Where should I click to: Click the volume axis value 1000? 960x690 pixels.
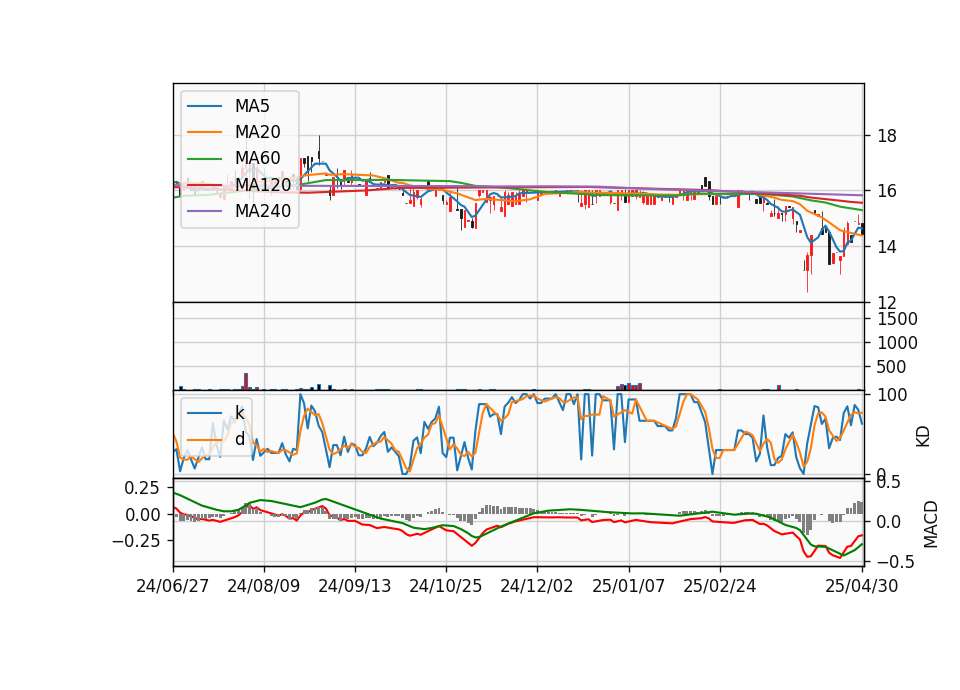(x=898, y=343)
